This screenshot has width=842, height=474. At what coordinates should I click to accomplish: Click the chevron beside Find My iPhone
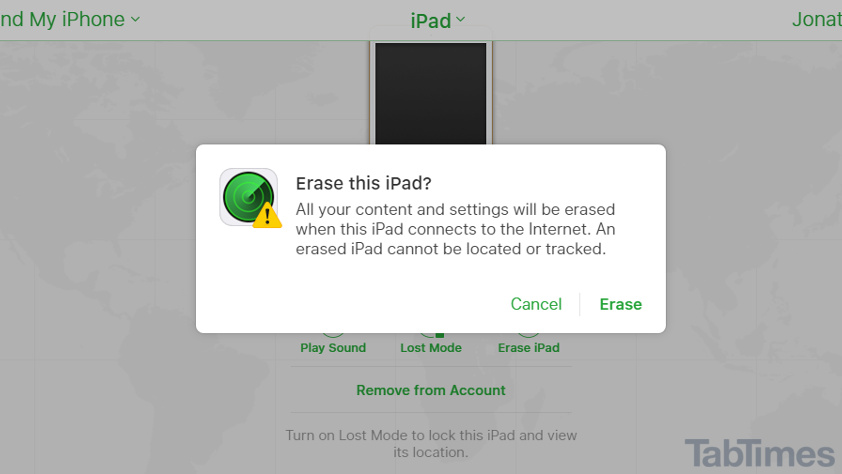(x=135, y=19)
